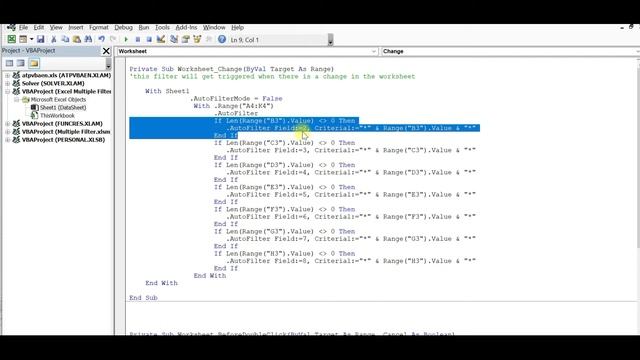Open the Window menu

[214, 27]
